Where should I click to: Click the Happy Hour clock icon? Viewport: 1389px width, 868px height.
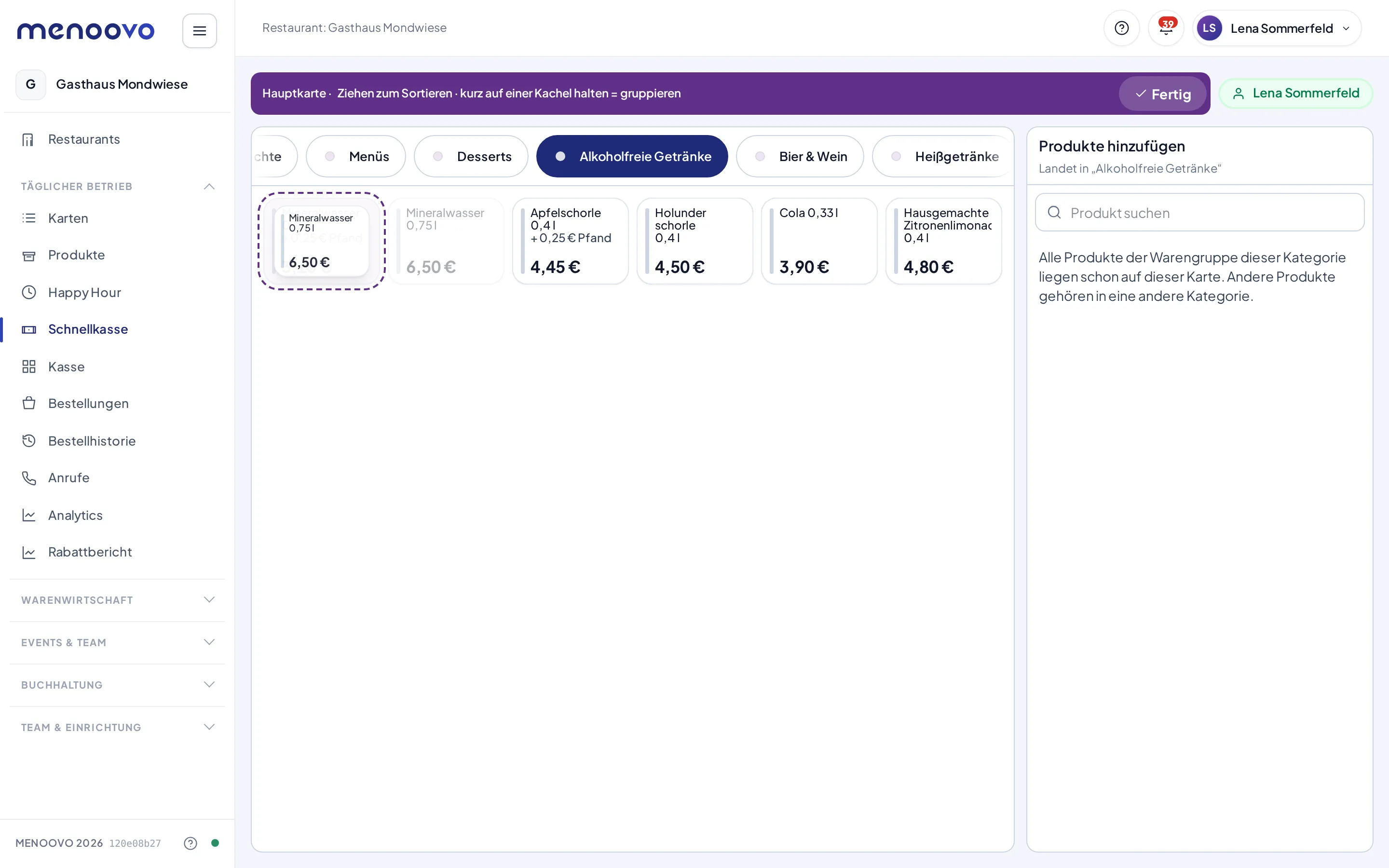pos(29,292)
